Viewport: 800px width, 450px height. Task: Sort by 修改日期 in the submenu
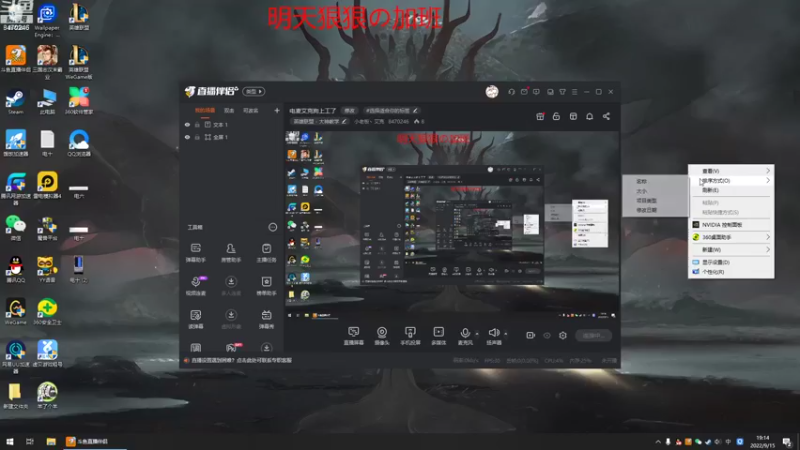[x=655, y=210]
